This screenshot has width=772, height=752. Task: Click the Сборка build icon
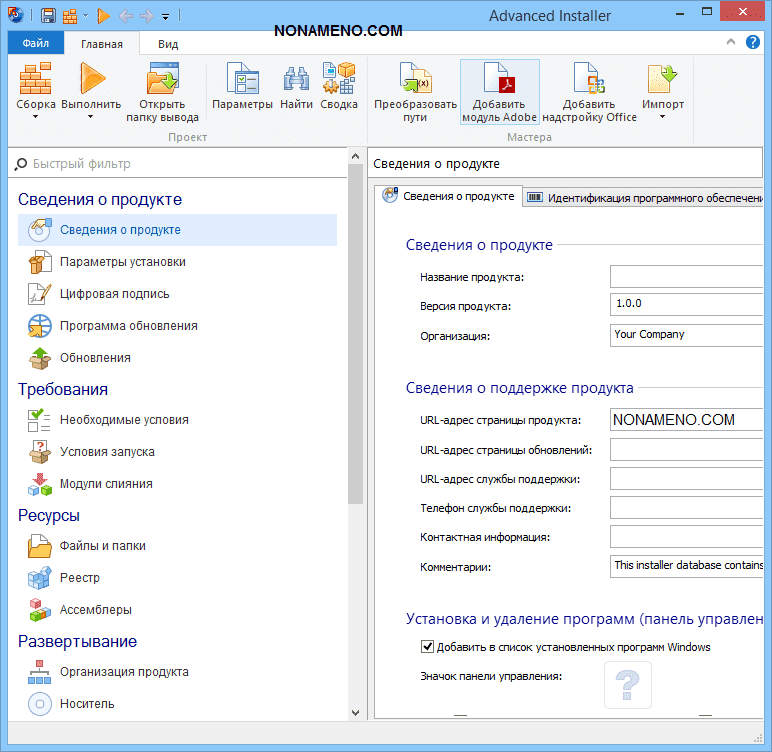pos(36,78)
